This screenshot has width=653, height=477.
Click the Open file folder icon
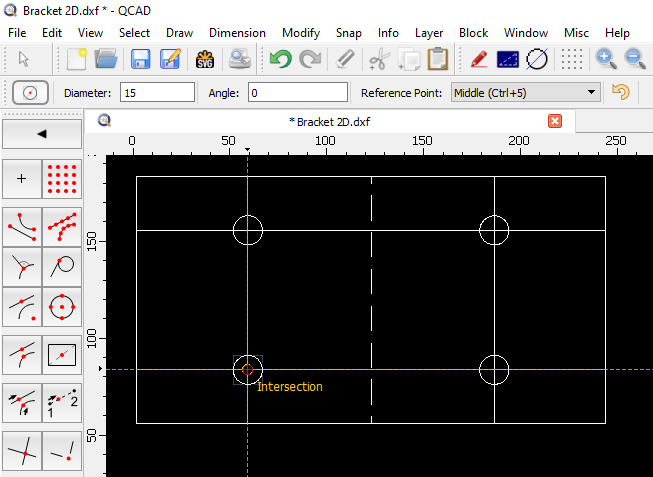pyautogui.click(x=107, y=59)
